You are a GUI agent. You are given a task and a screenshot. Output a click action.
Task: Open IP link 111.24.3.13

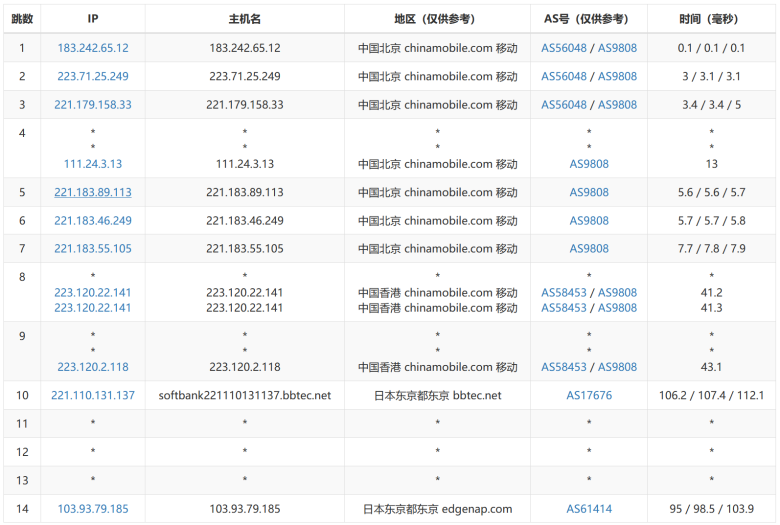point(93,164)
